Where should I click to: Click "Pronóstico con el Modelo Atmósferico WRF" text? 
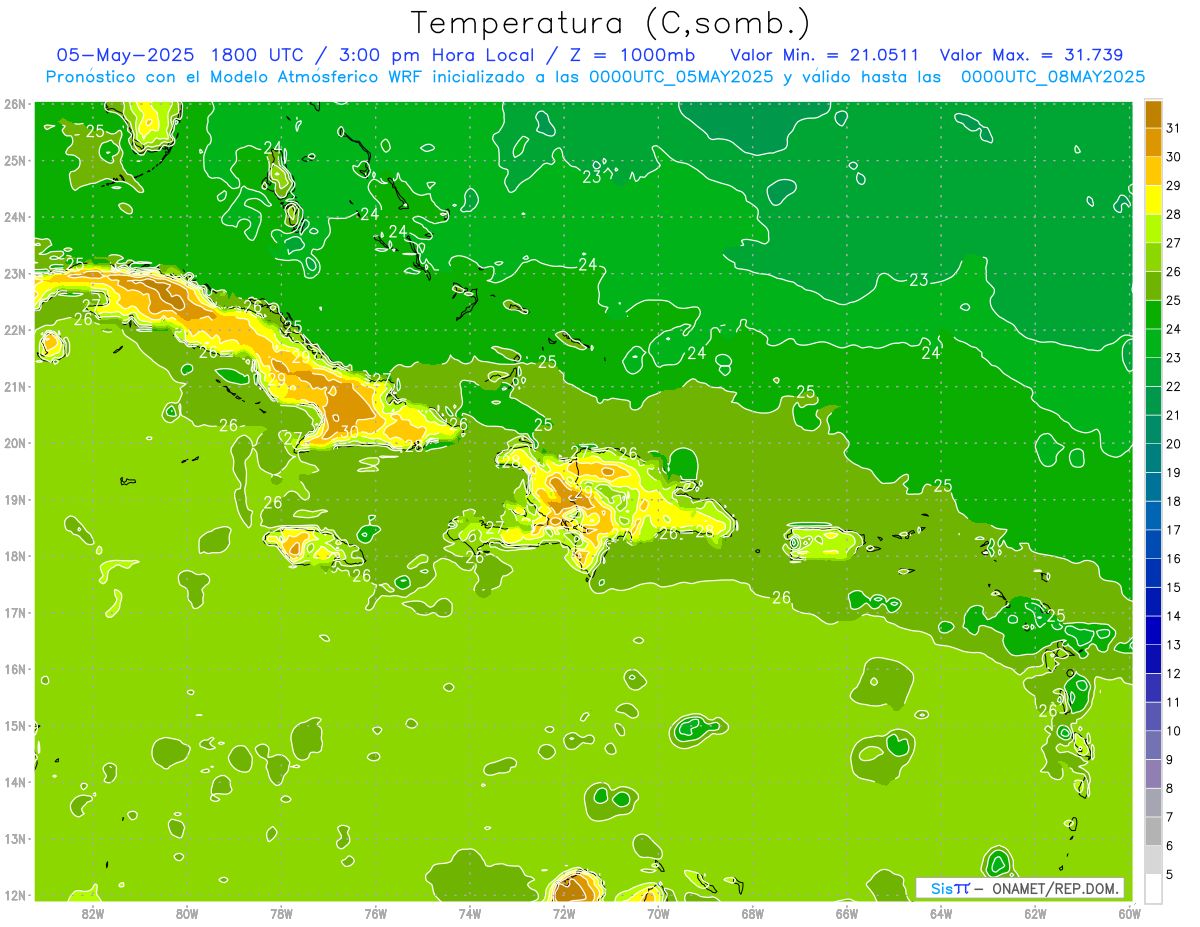233,77
